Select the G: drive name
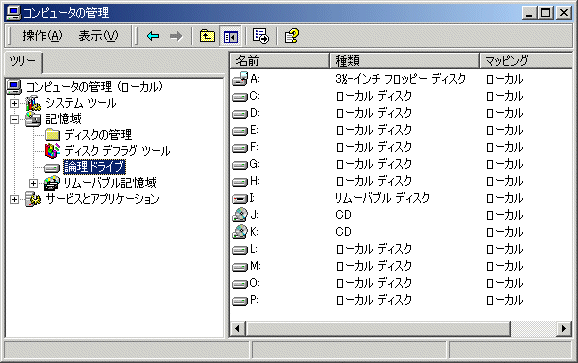578x363 pixels. coord(255,164)
